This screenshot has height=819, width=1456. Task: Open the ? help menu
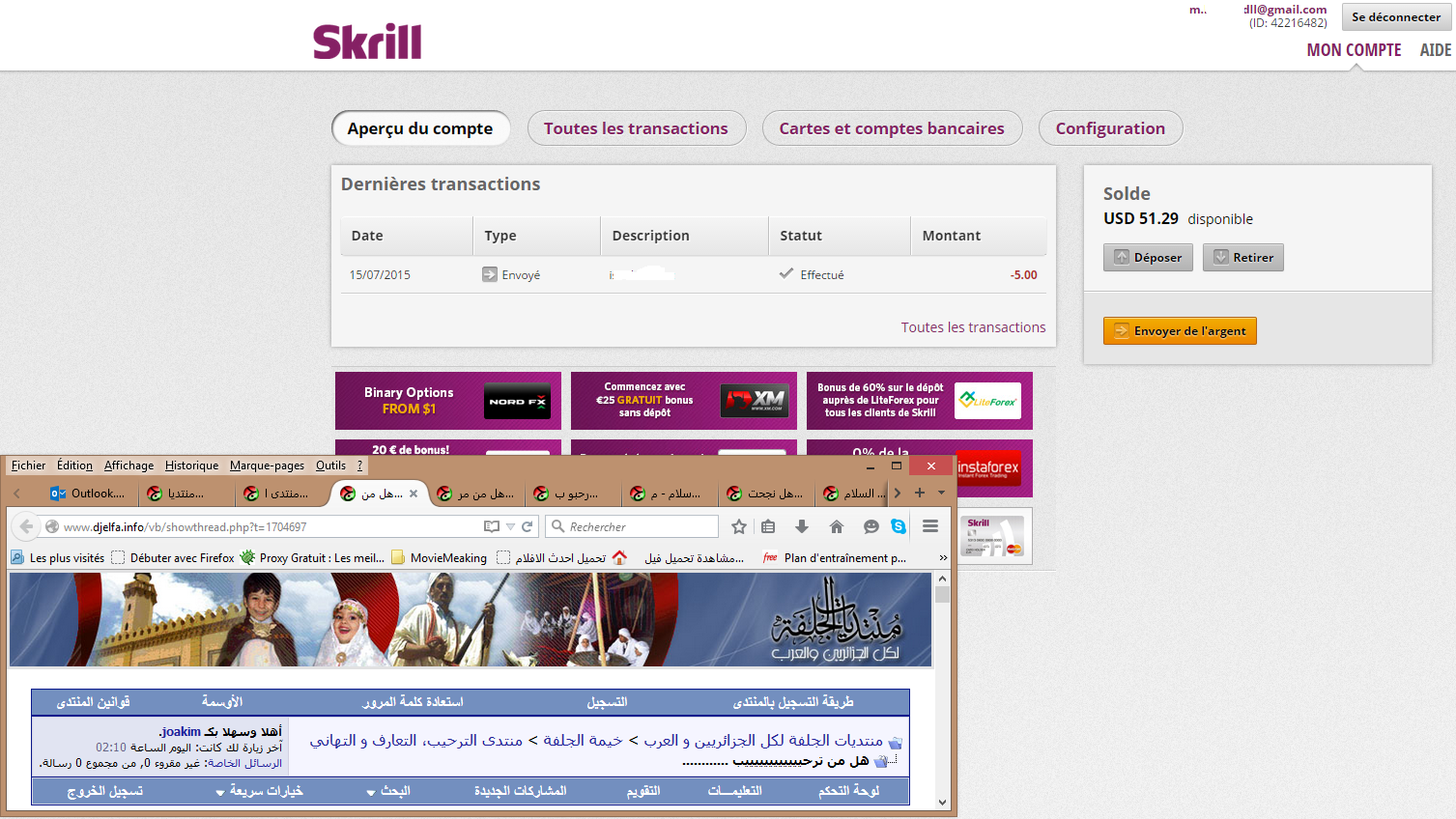coord(360,465)
